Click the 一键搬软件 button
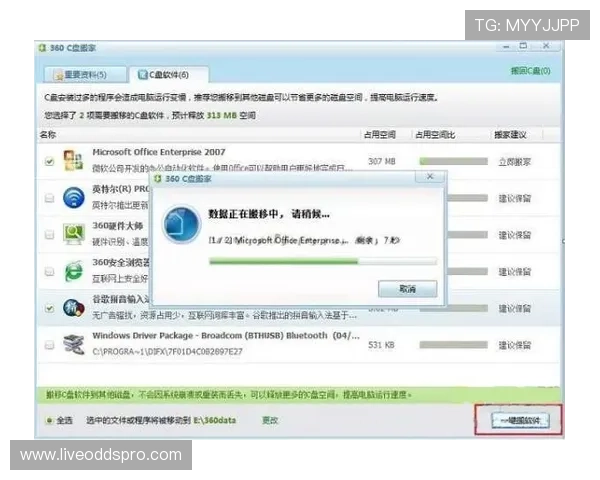The image size is (600, 480). coord(520,420)
